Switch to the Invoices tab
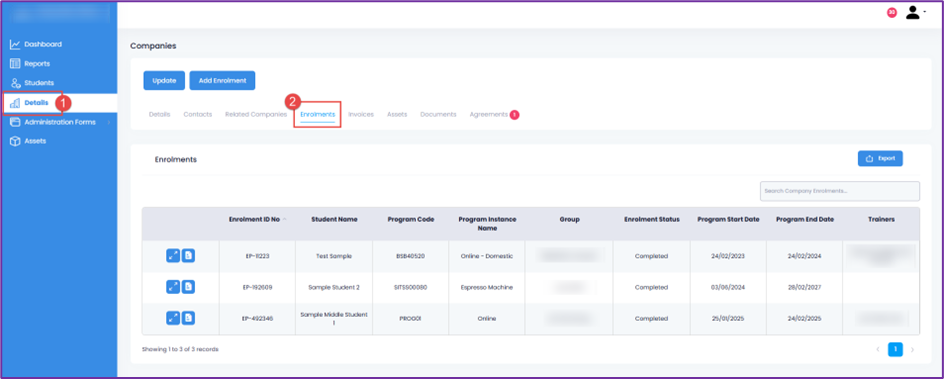This screenshot has height=379, width=944. point(361,114)
